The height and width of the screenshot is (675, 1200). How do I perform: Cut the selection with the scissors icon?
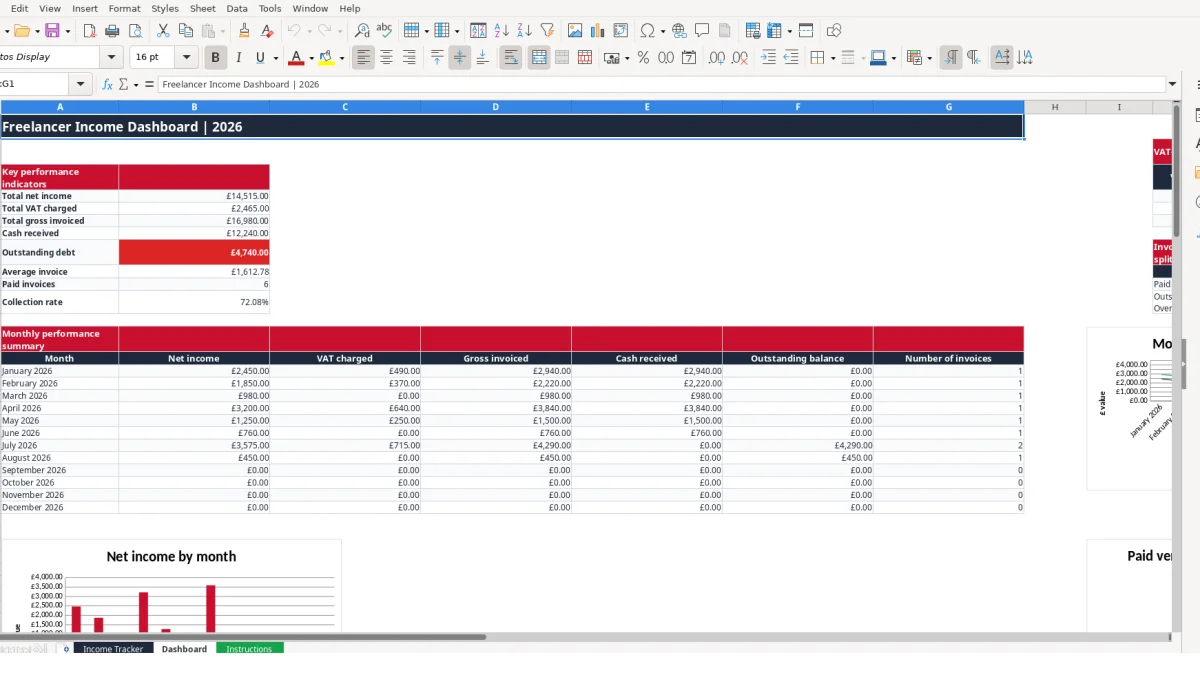(x=163, y=31)
